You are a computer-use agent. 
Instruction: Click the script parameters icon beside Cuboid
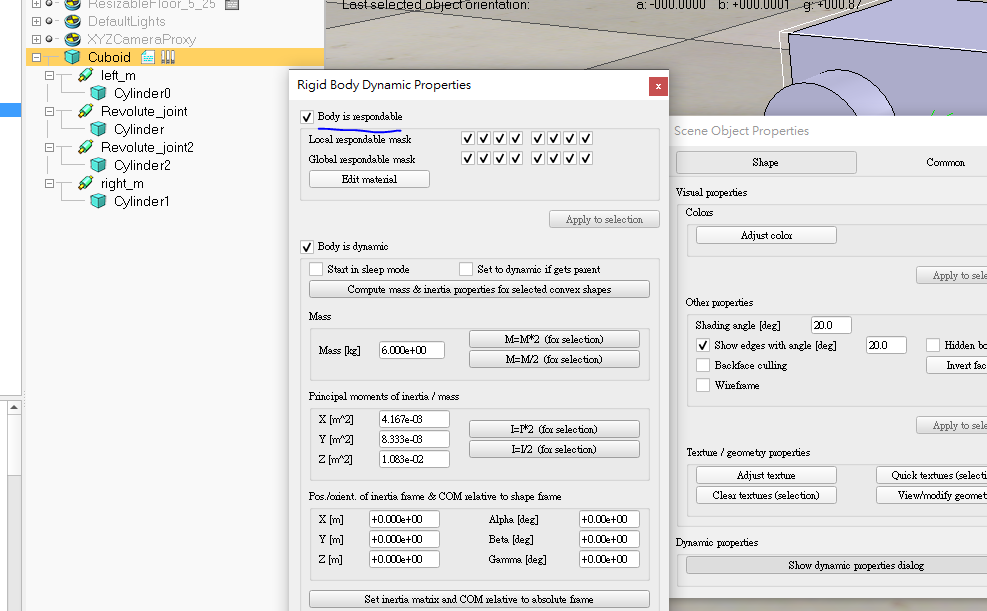(x=168, y=57)
